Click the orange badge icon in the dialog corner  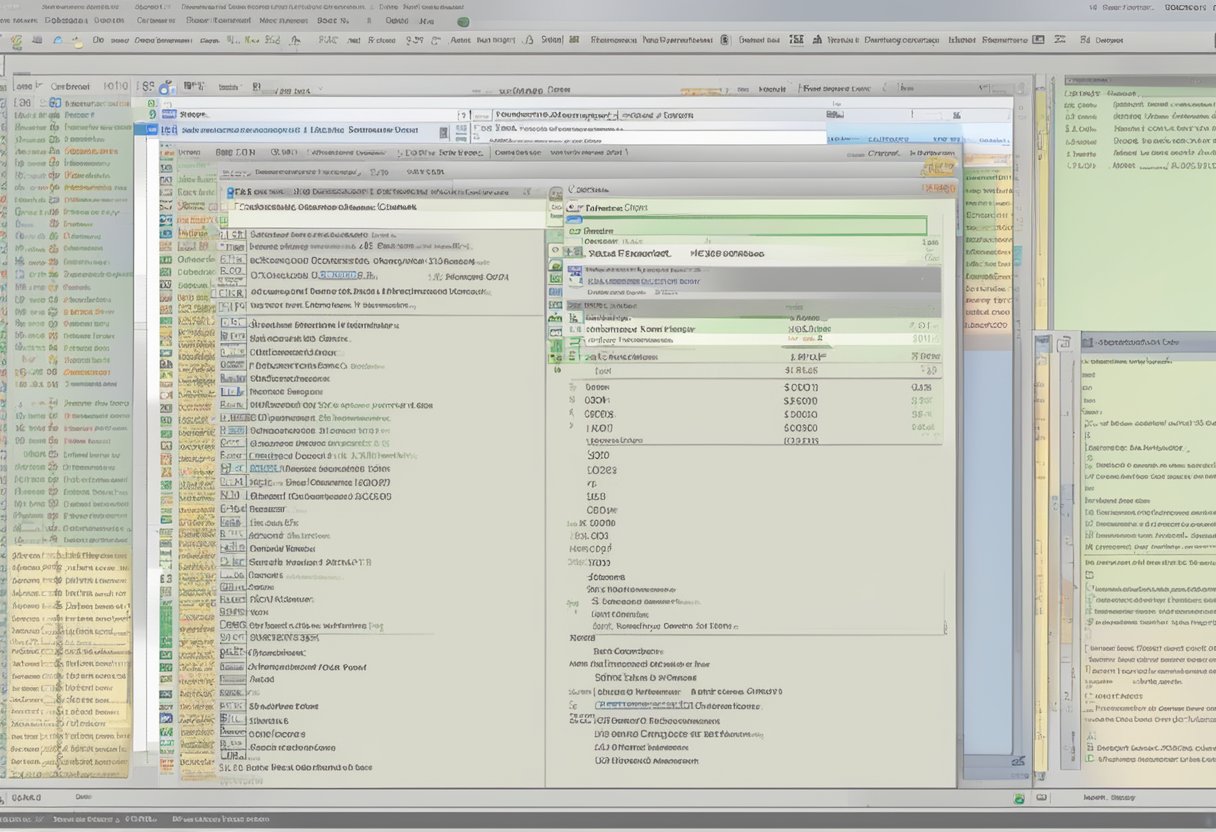[939, 166]
